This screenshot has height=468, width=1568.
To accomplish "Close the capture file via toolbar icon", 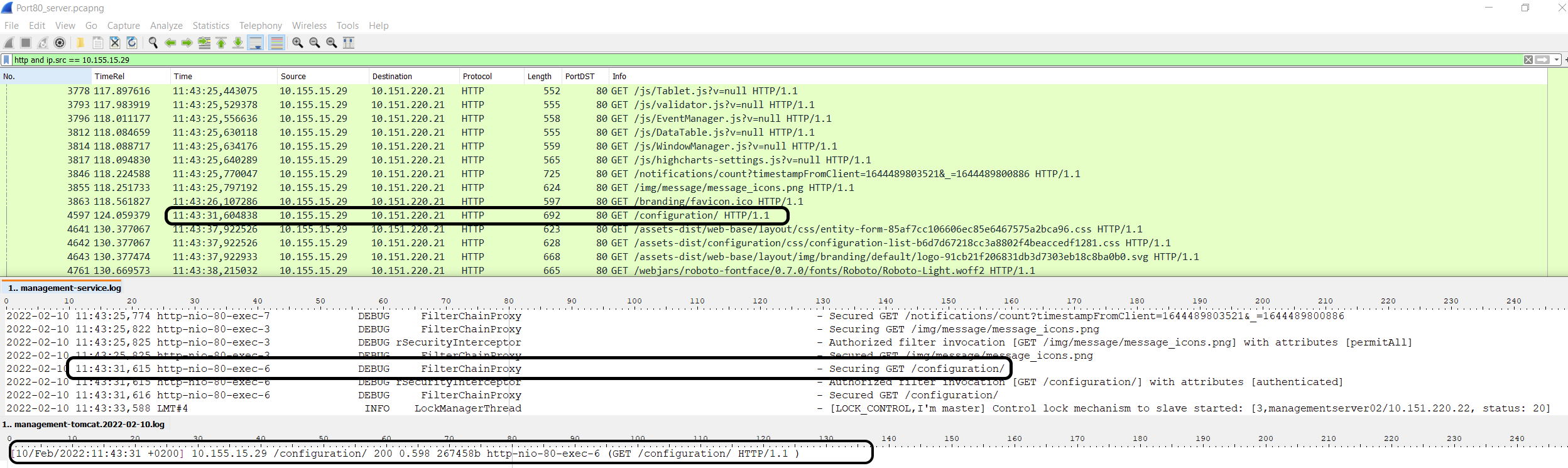I will (114, 43).
